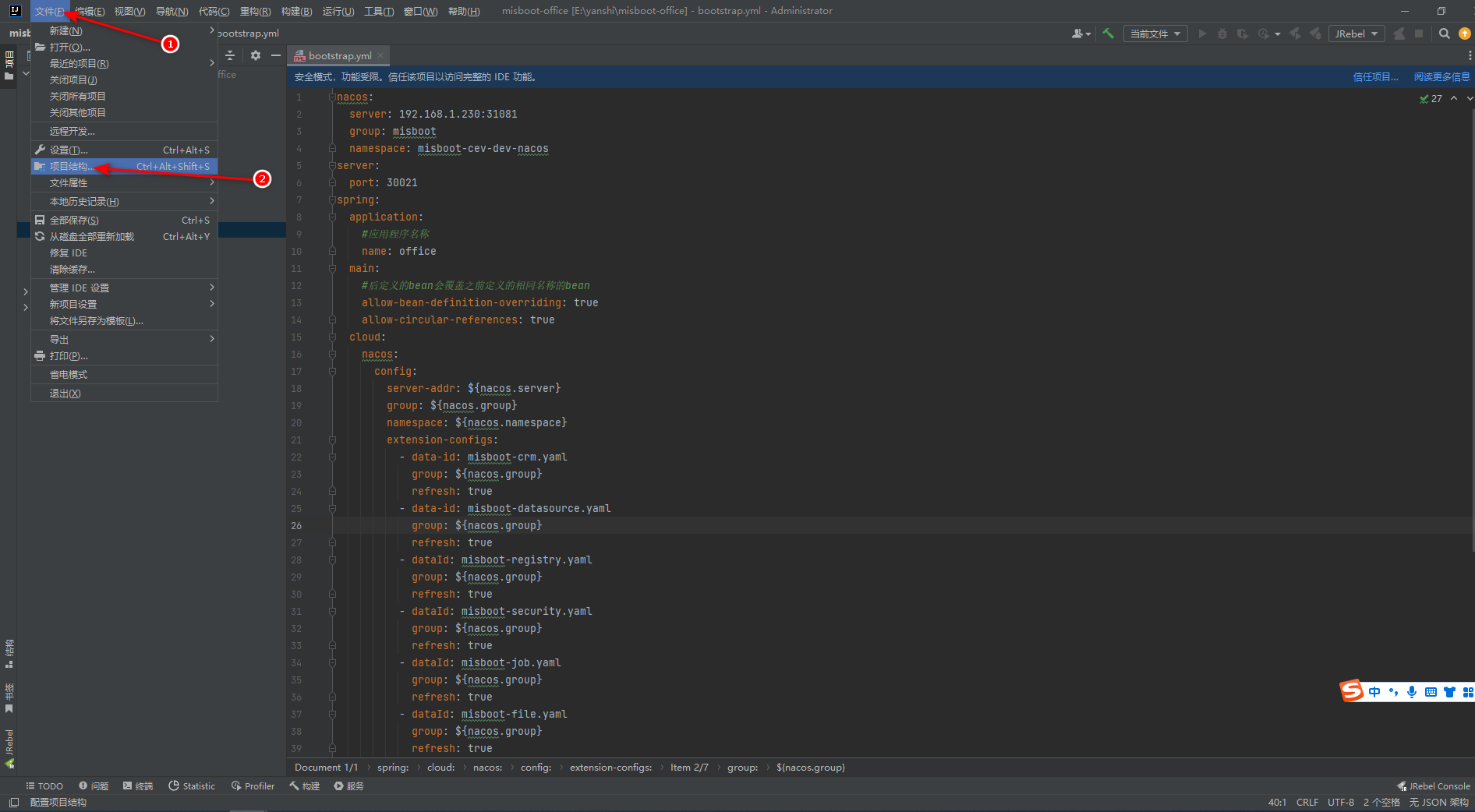Toggle Sogou Chinese/English mode 中 button

click(1374, 692)
